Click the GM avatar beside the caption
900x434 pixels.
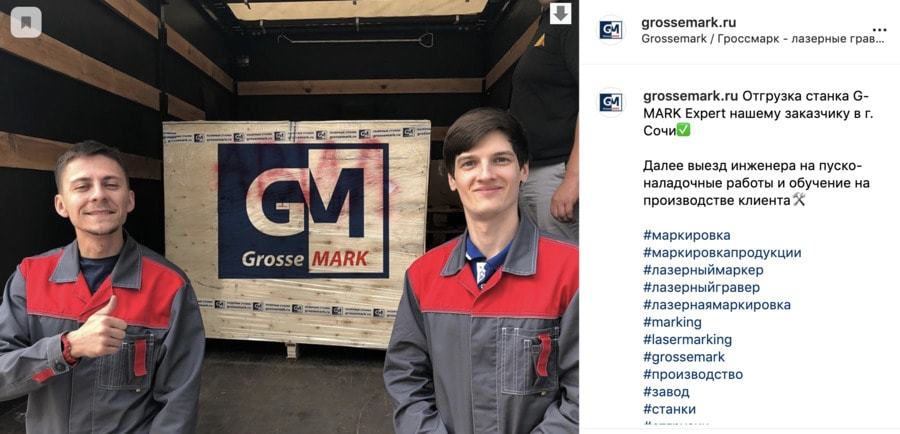coord(611,102)
